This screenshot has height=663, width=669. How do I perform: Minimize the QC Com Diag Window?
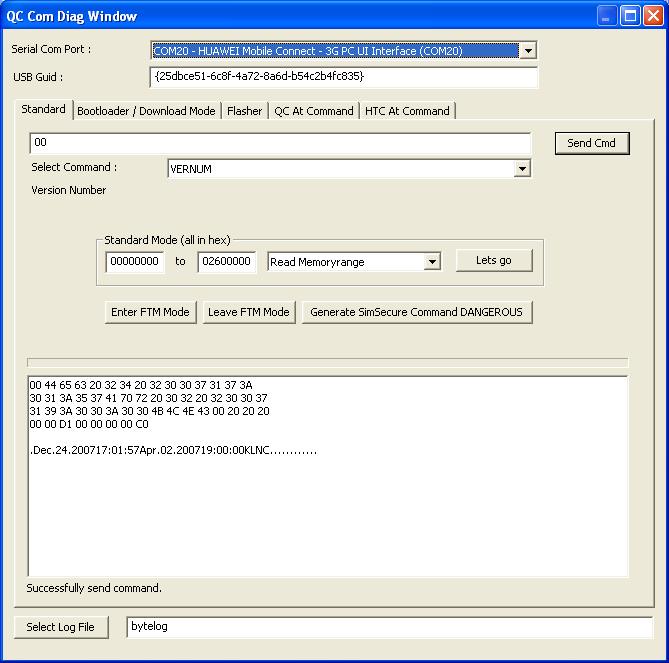point(606,16)
